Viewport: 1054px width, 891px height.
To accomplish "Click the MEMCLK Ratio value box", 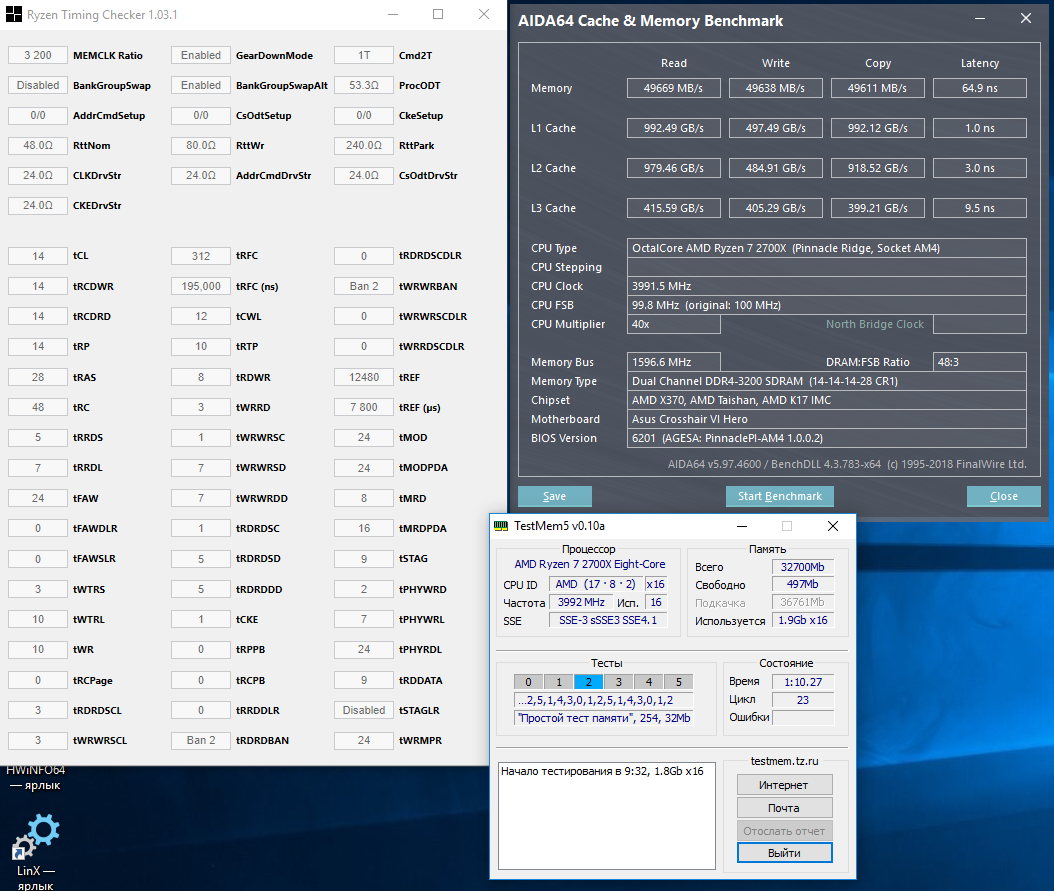I will point(38,56).
